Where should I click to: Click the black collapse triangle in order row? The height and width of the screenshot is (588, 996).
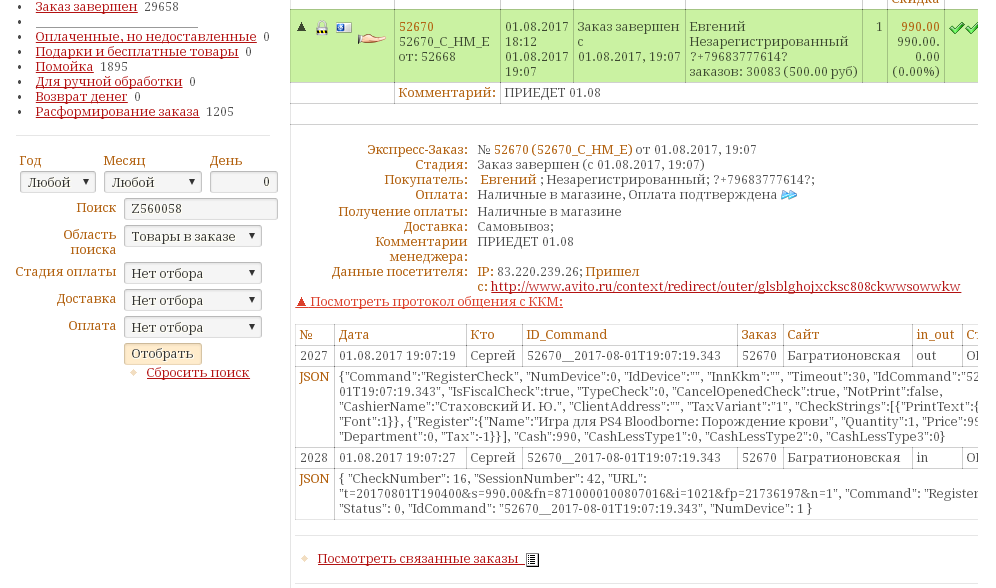click(x=301, y=27)
